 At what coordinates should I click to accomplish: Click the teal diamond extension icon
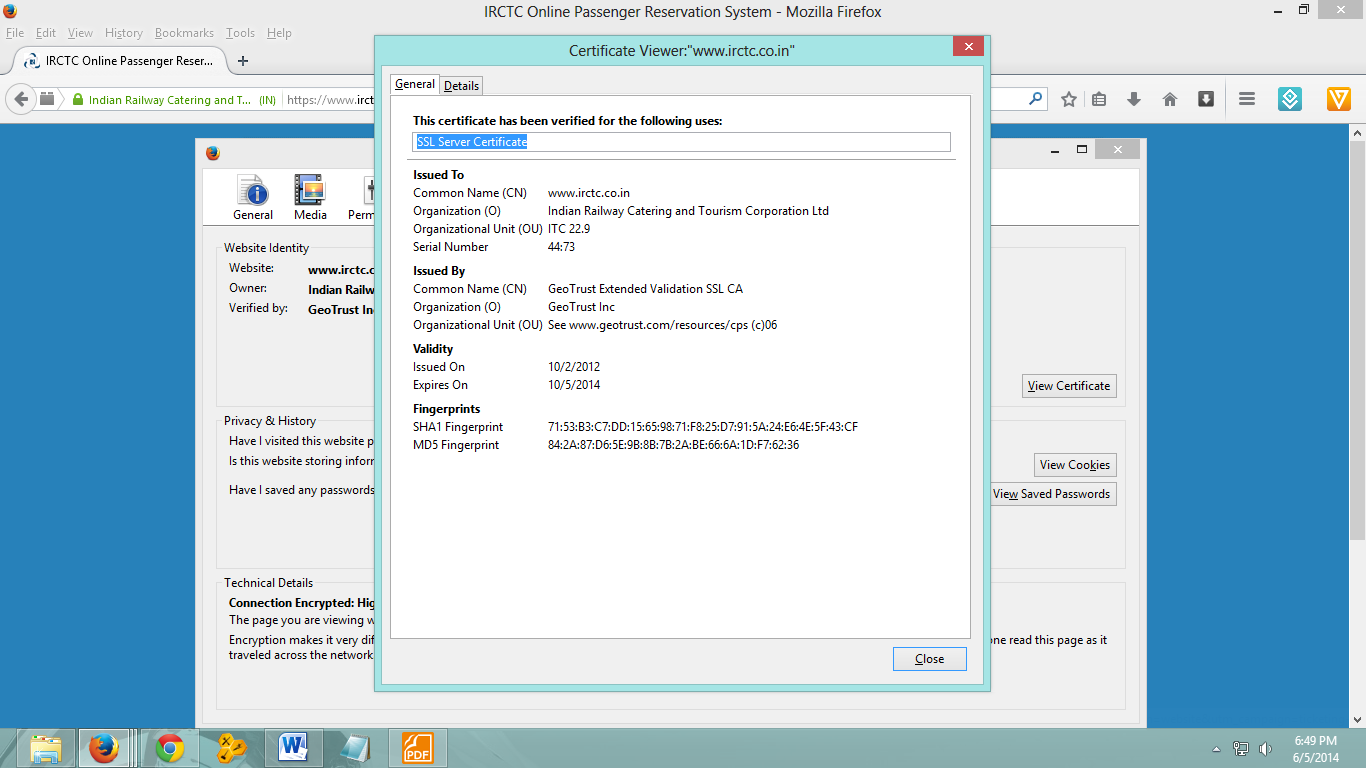(1290, 99)
